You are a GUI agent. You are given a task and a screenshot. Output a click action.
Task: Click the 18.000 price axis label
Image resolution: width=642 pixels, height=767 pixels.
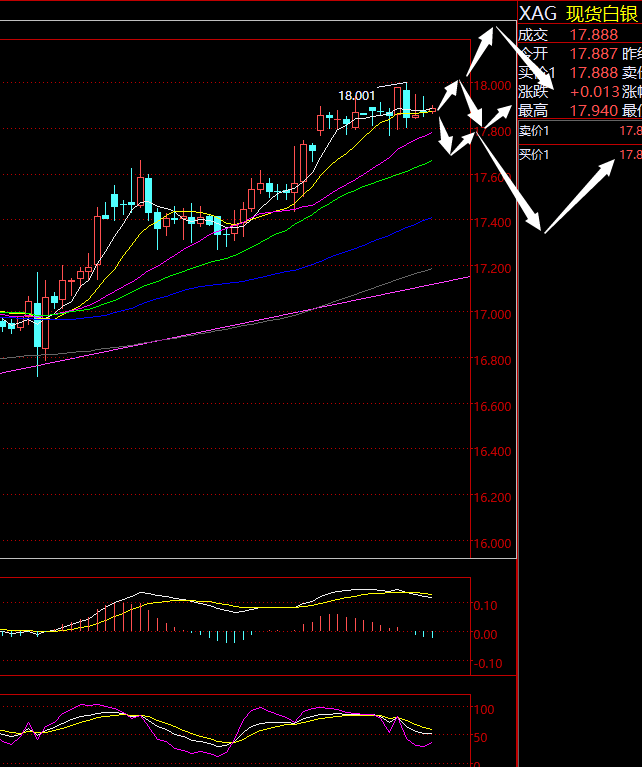pos(492,86)
